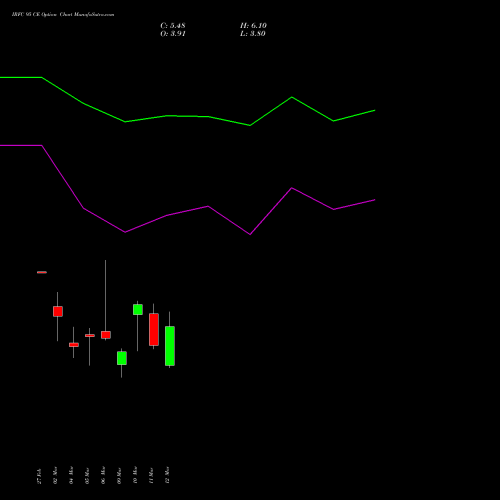Viewport: 500px width, 500px height.
Task: Click the '05 Mar' date label
Action: click(x=87, y=476)
